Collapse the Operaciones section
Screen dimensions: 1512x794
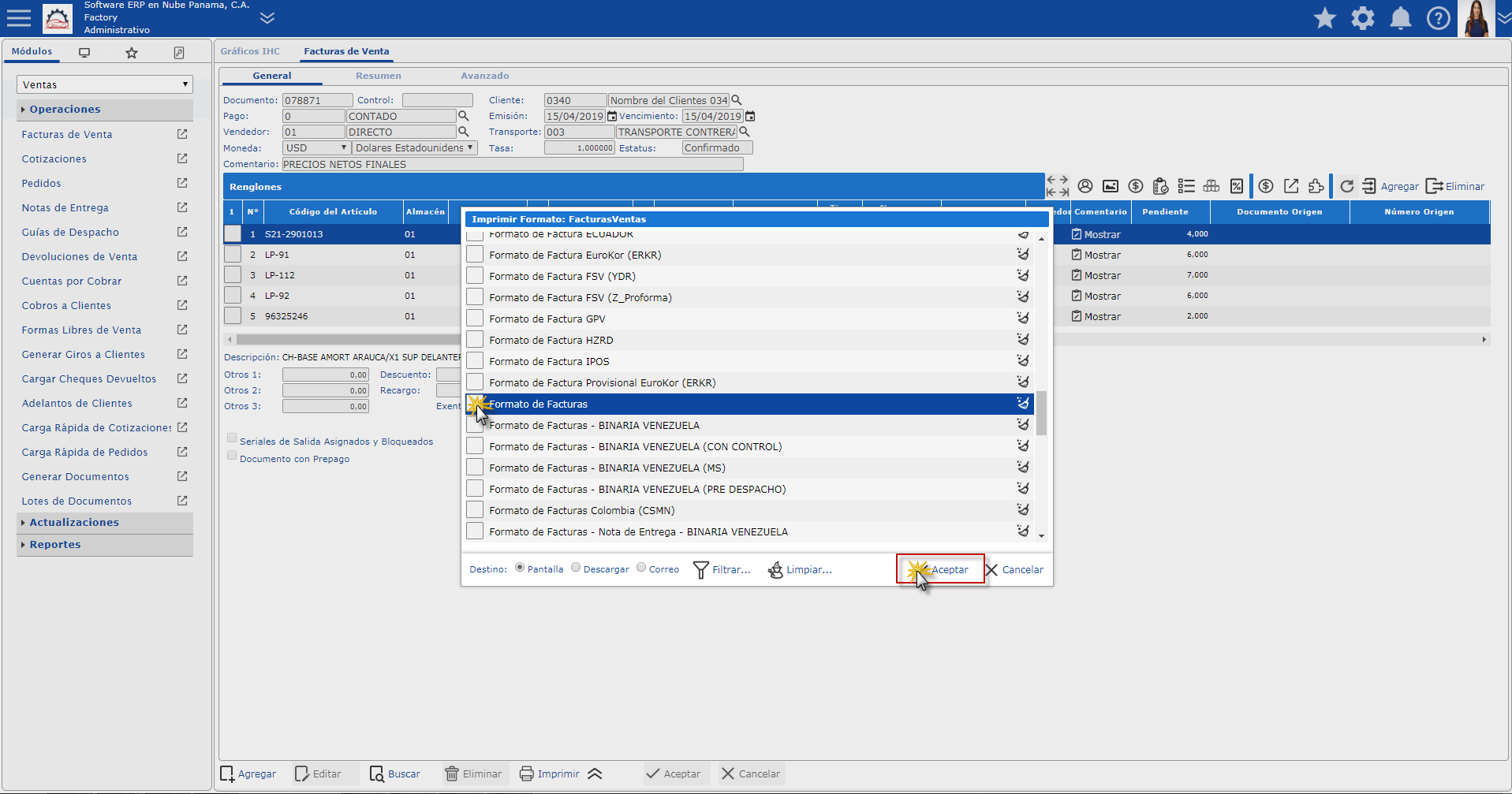104,110
